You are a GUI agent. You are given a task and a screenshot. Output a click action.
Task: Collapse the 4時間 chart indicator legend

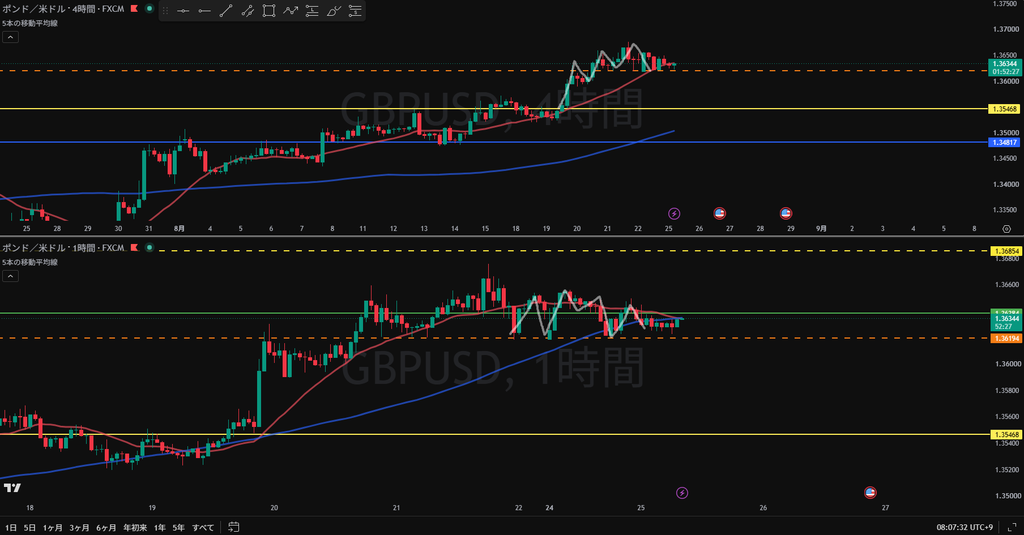(x=10, y=37)
